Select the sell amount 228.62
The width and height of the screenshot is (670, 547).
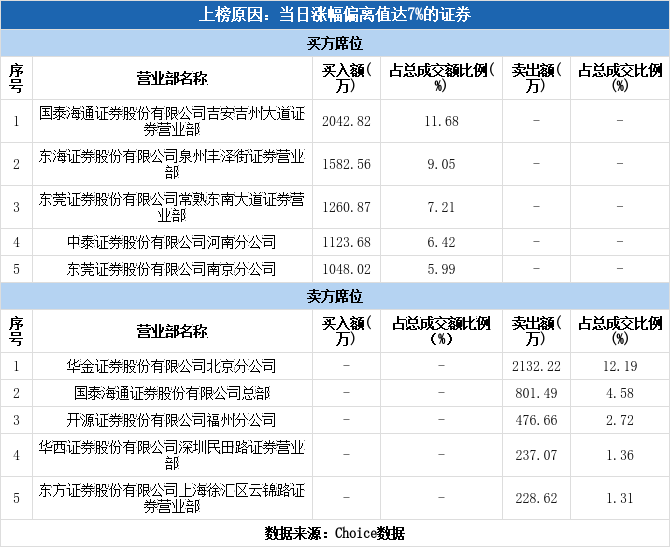coord(536,498)
